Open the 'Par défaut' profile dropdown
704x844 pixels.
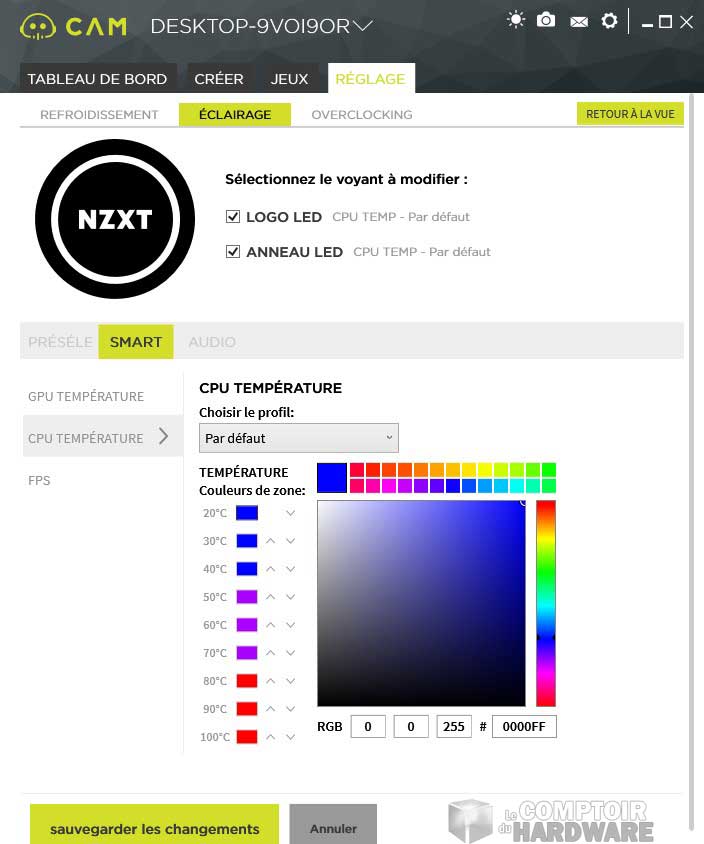point(298,438)
